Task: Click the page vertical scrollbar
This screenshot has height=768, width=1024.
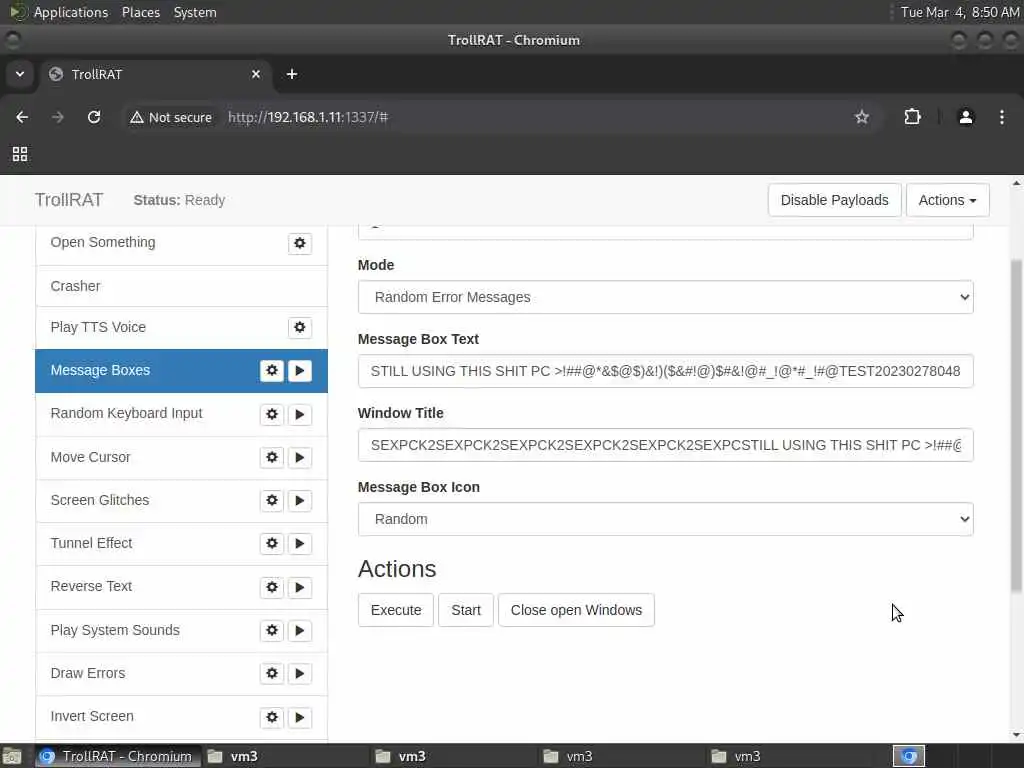Action: coord(1016,424)
